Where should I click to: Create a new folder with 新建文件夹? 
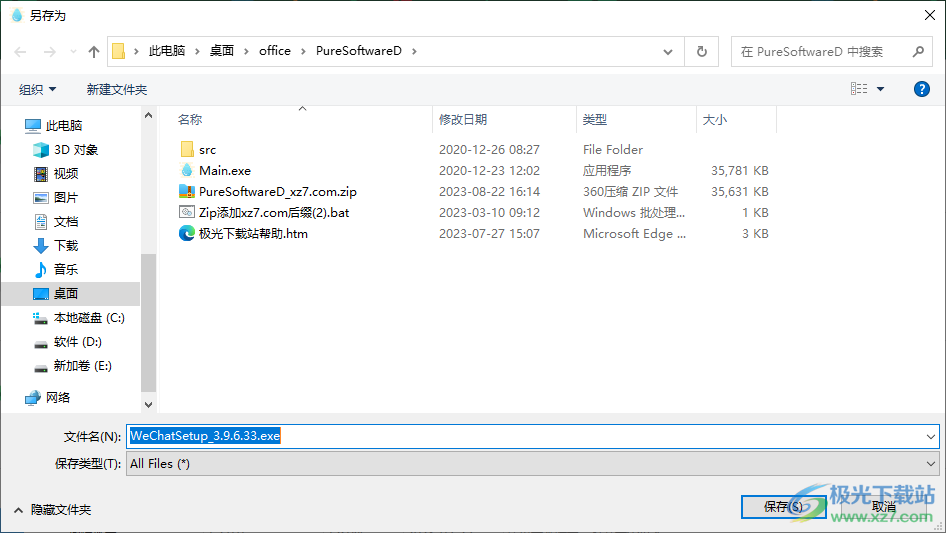pos(116,89)
